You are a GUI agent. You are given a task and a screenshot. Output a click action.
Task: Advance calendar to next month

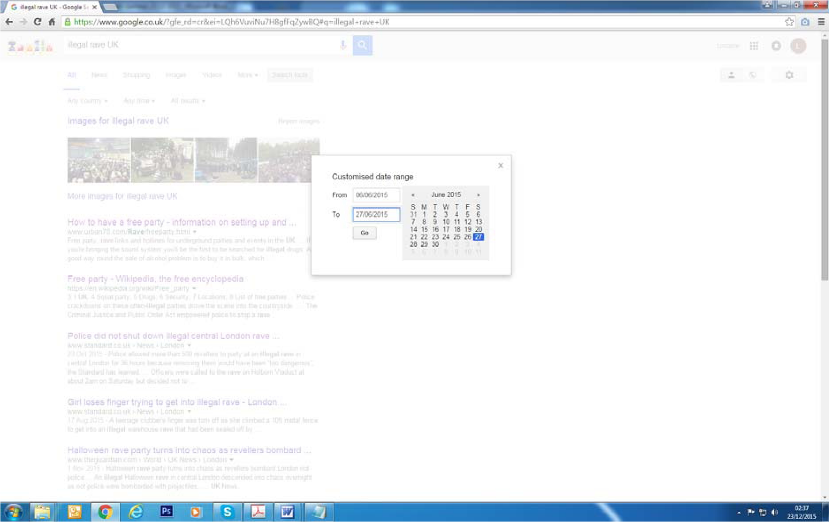[x=478, y=195]
